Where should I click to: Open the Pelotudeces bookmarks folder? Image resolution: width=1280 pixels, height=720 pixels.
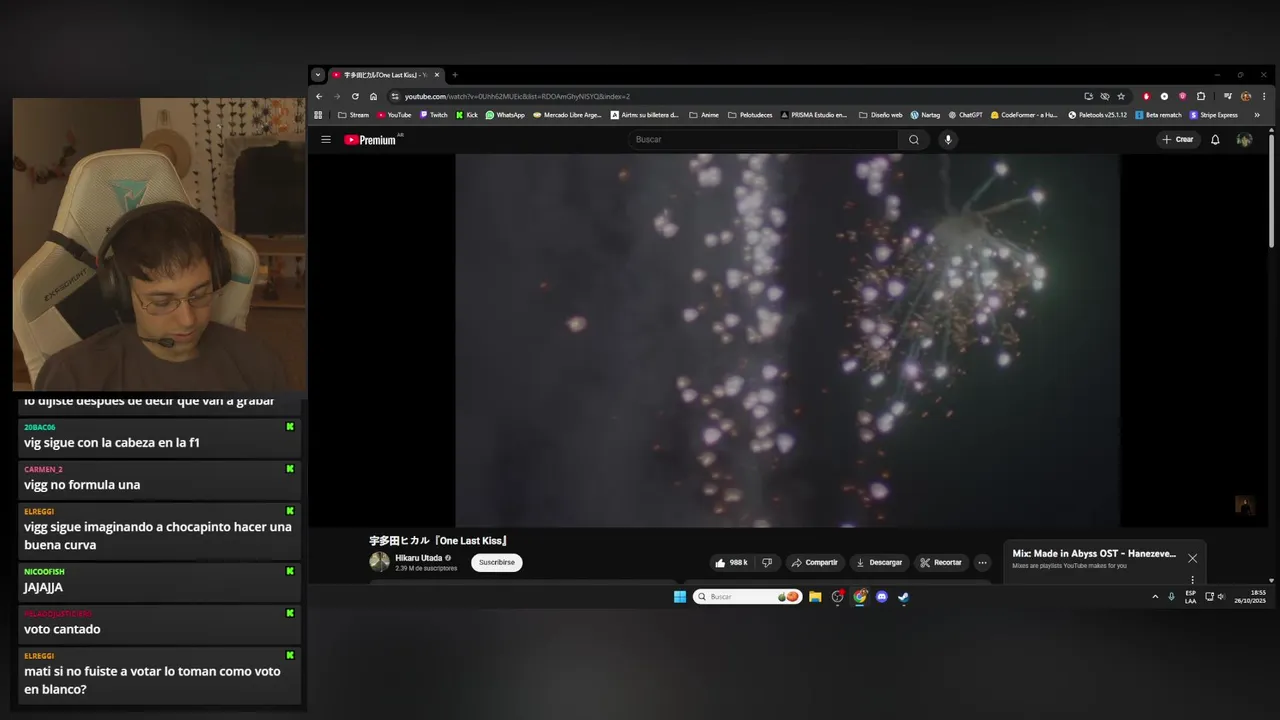[x=750, y=115]
